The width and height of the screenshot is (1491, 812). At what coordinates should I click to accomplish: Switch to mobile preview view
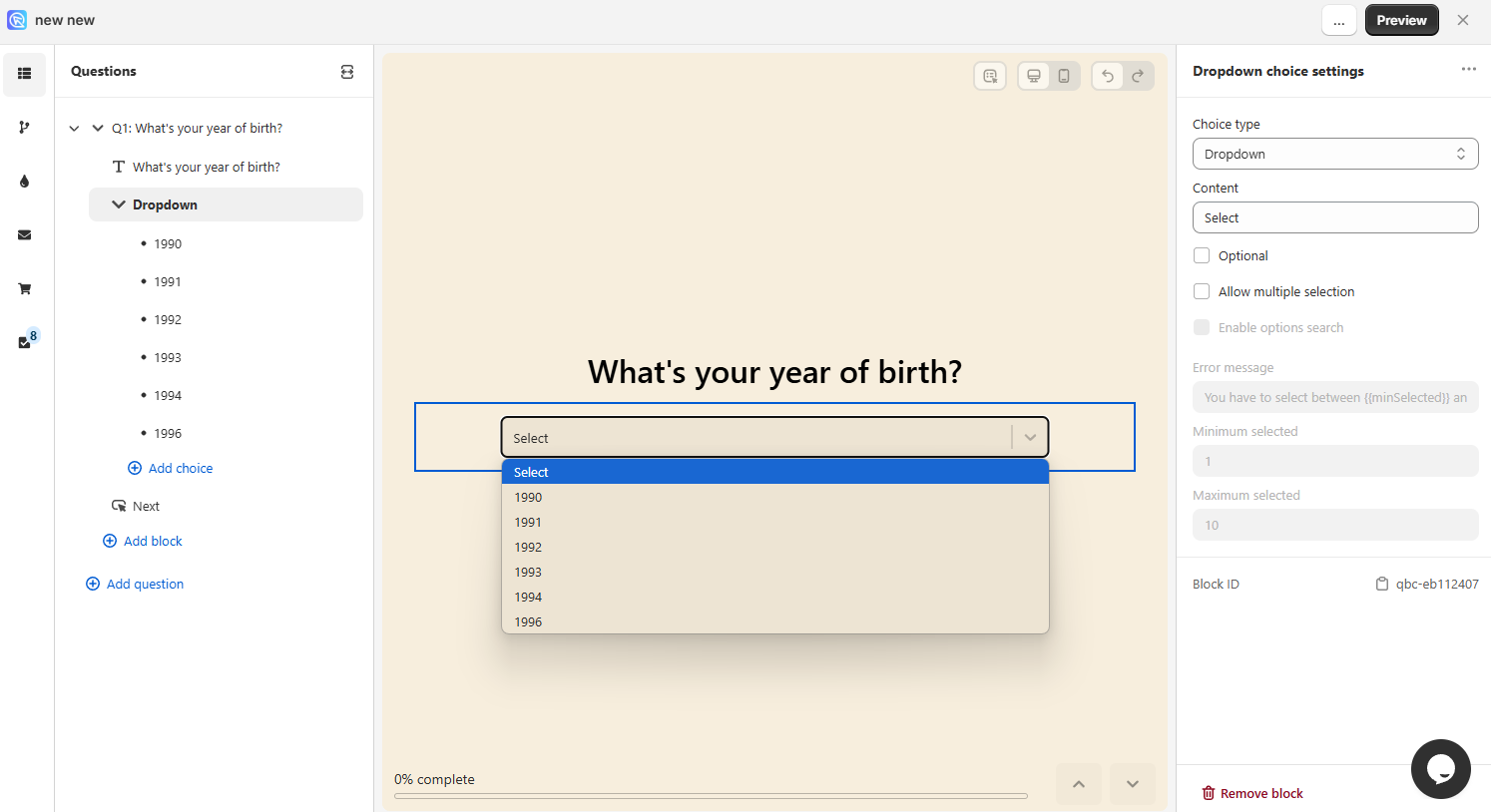[1064, 76]
